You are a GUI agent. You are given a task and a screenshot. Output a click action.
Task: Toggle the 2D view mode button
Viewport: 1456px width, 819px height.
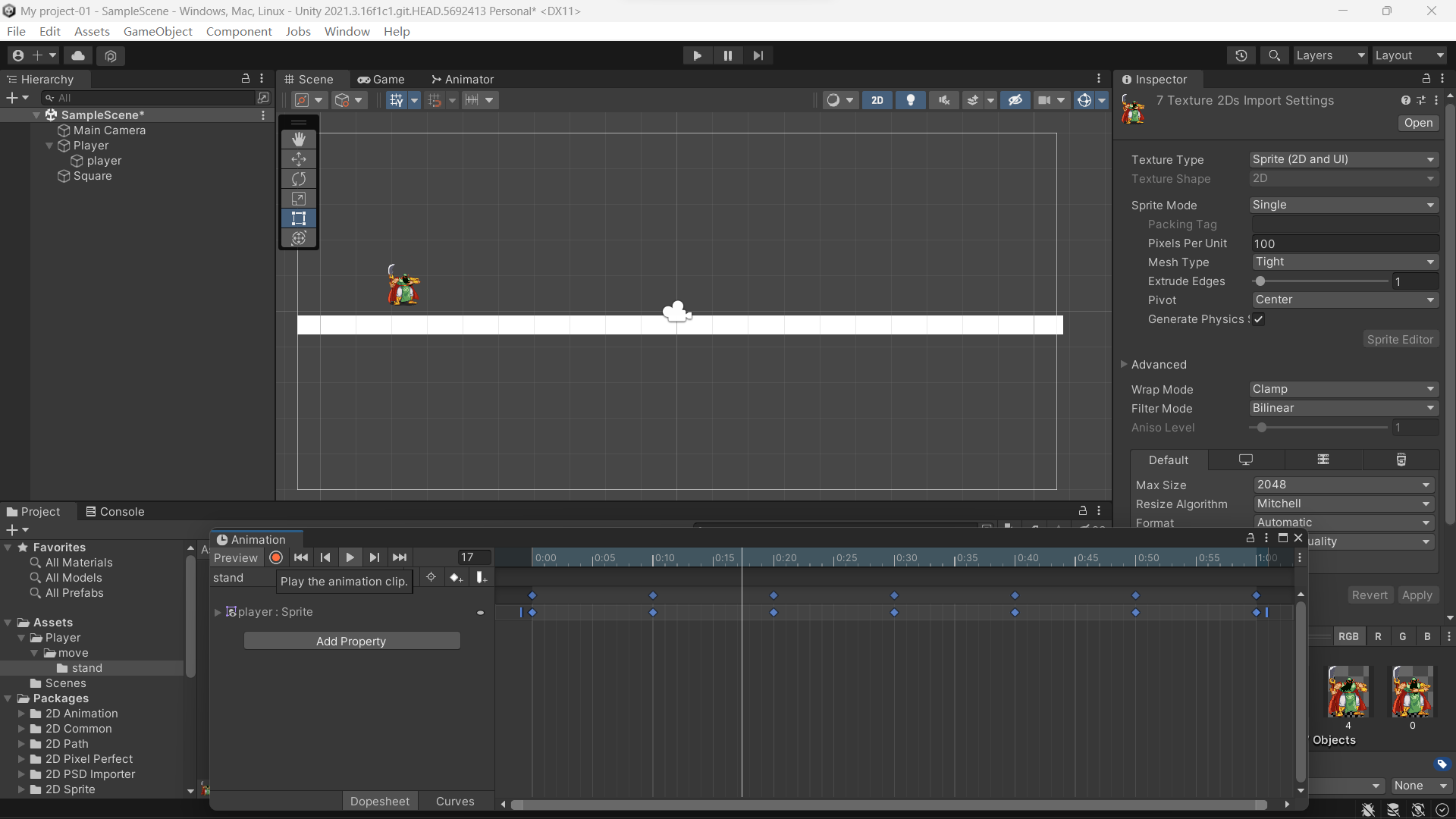(x=877, y=100)
